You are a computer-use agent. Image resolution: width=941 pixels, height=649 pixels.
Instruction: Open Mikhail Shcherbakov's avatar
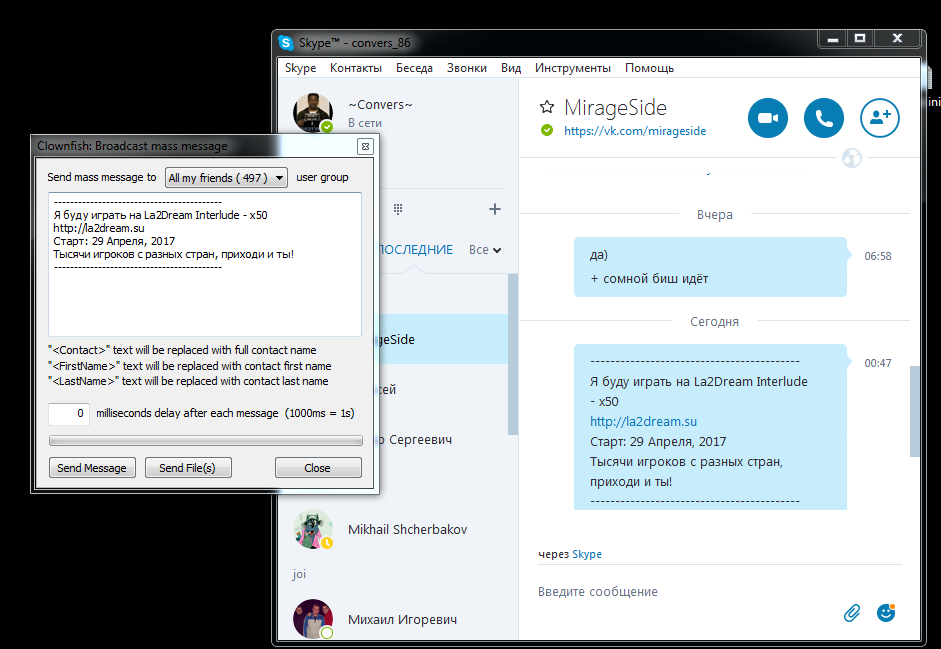[x=313, y=529]
